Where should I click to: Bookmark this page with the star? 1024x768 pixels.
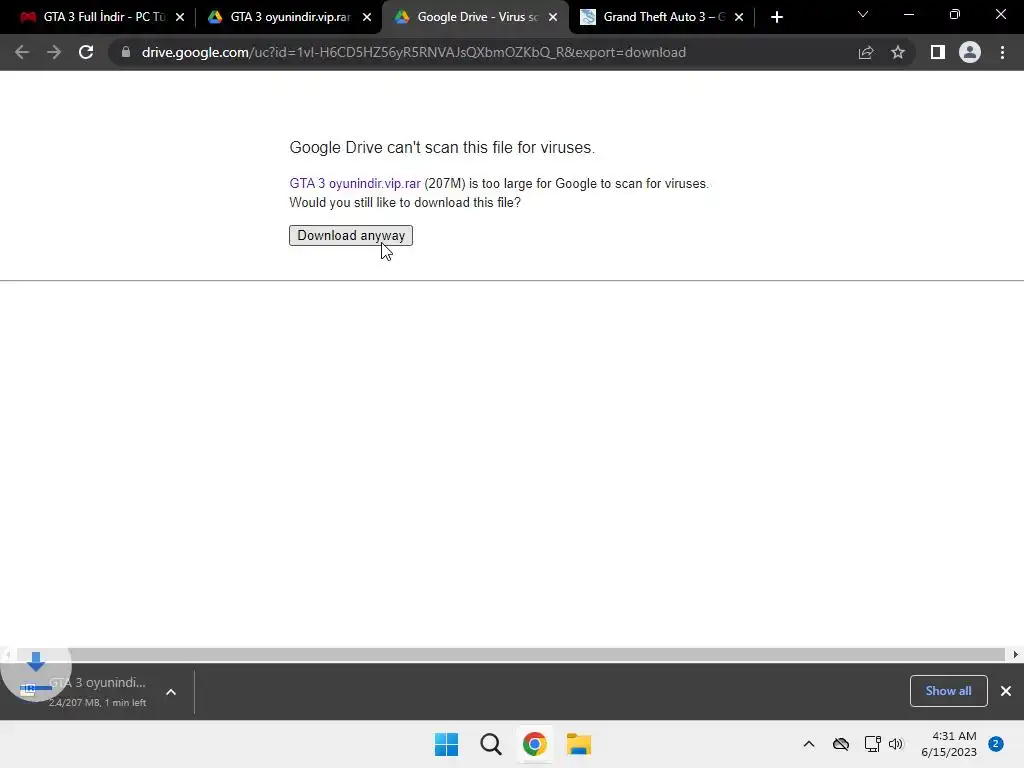point(898,52)
